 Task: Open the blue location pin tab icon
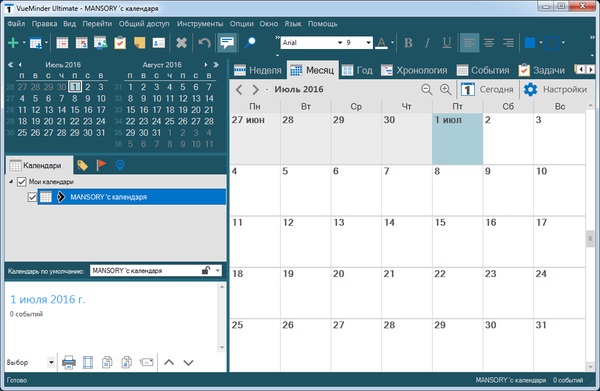coord(120,165)
